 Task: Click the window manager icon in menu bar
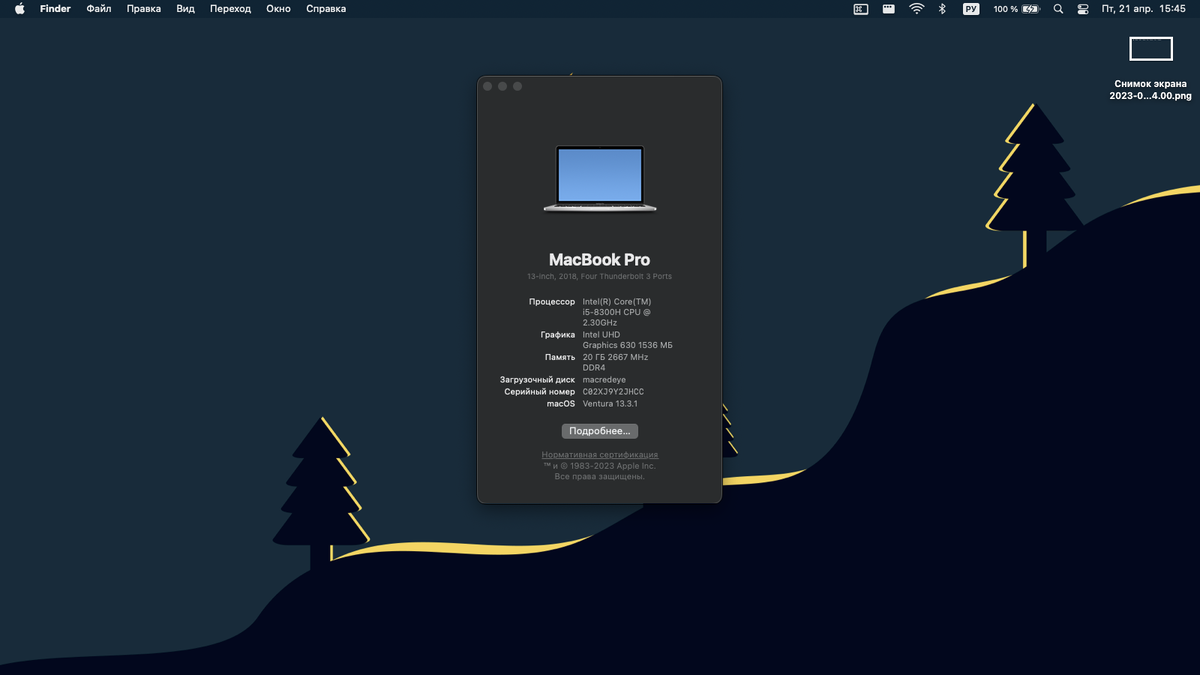860,8
